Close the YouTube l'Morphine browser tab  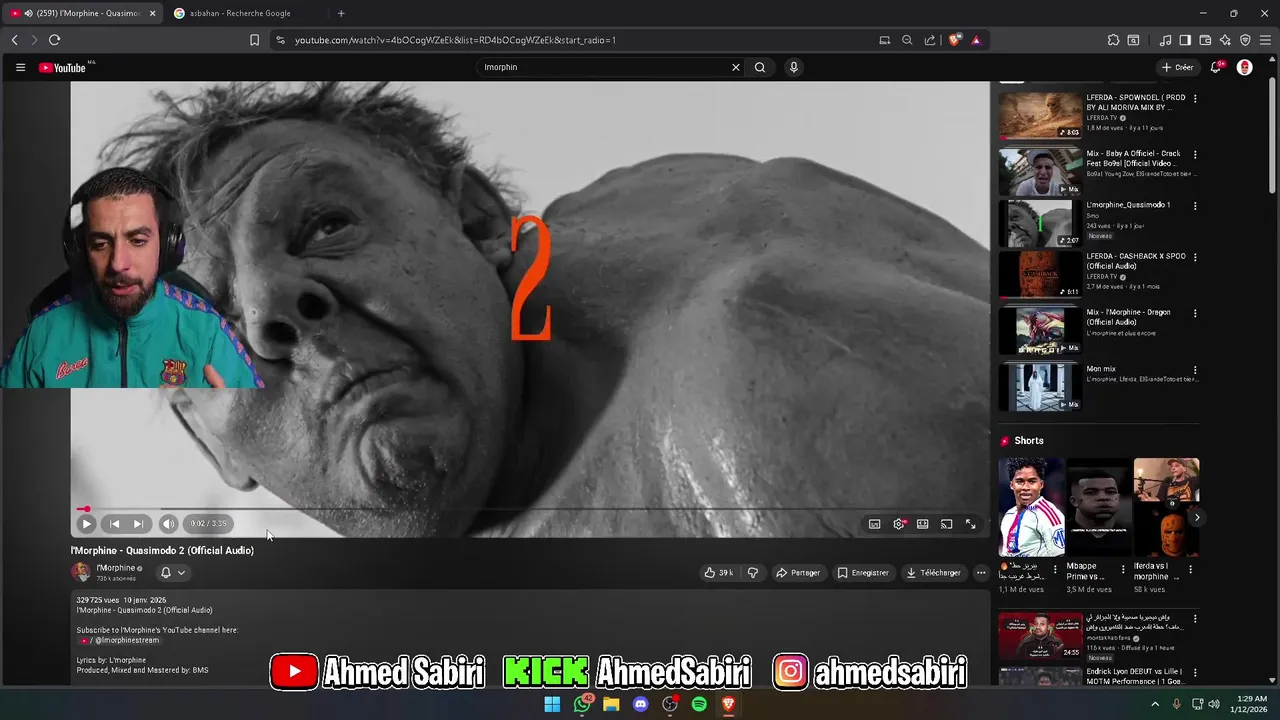click(153, 13)
